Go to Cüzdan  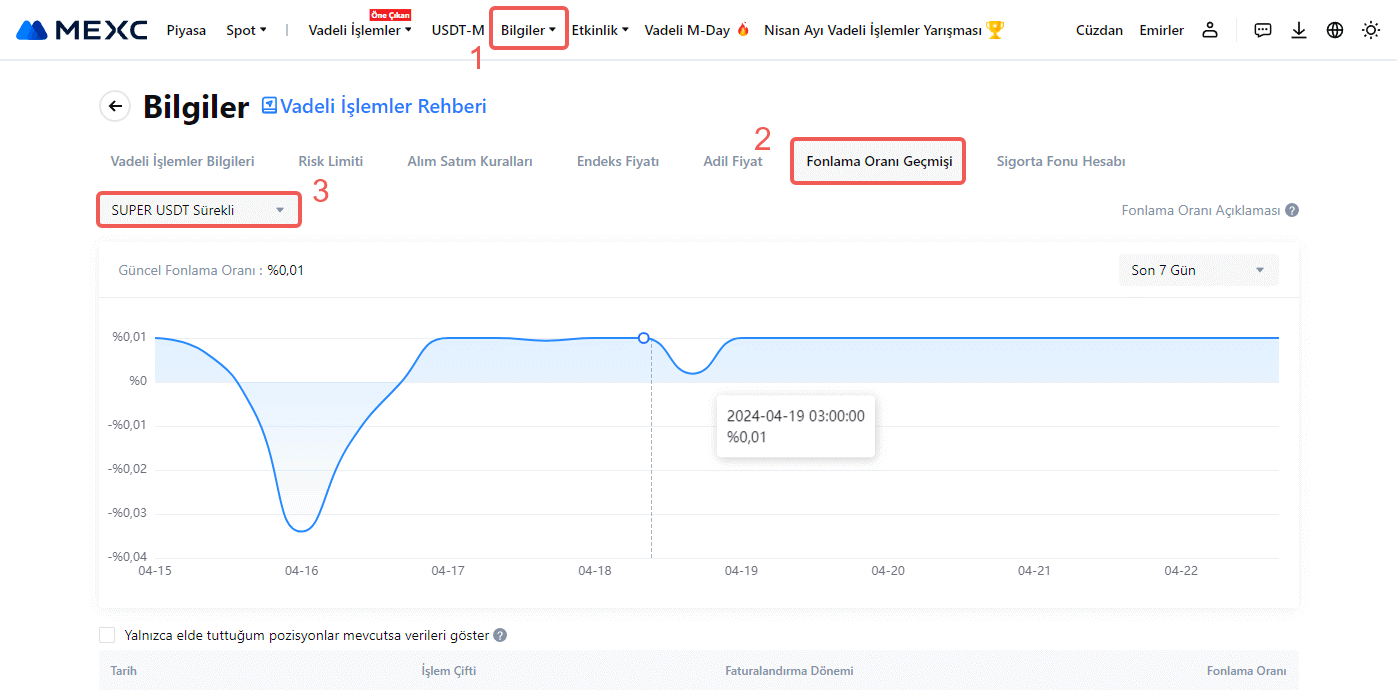pyautogui.click(x=1099, y=30)
